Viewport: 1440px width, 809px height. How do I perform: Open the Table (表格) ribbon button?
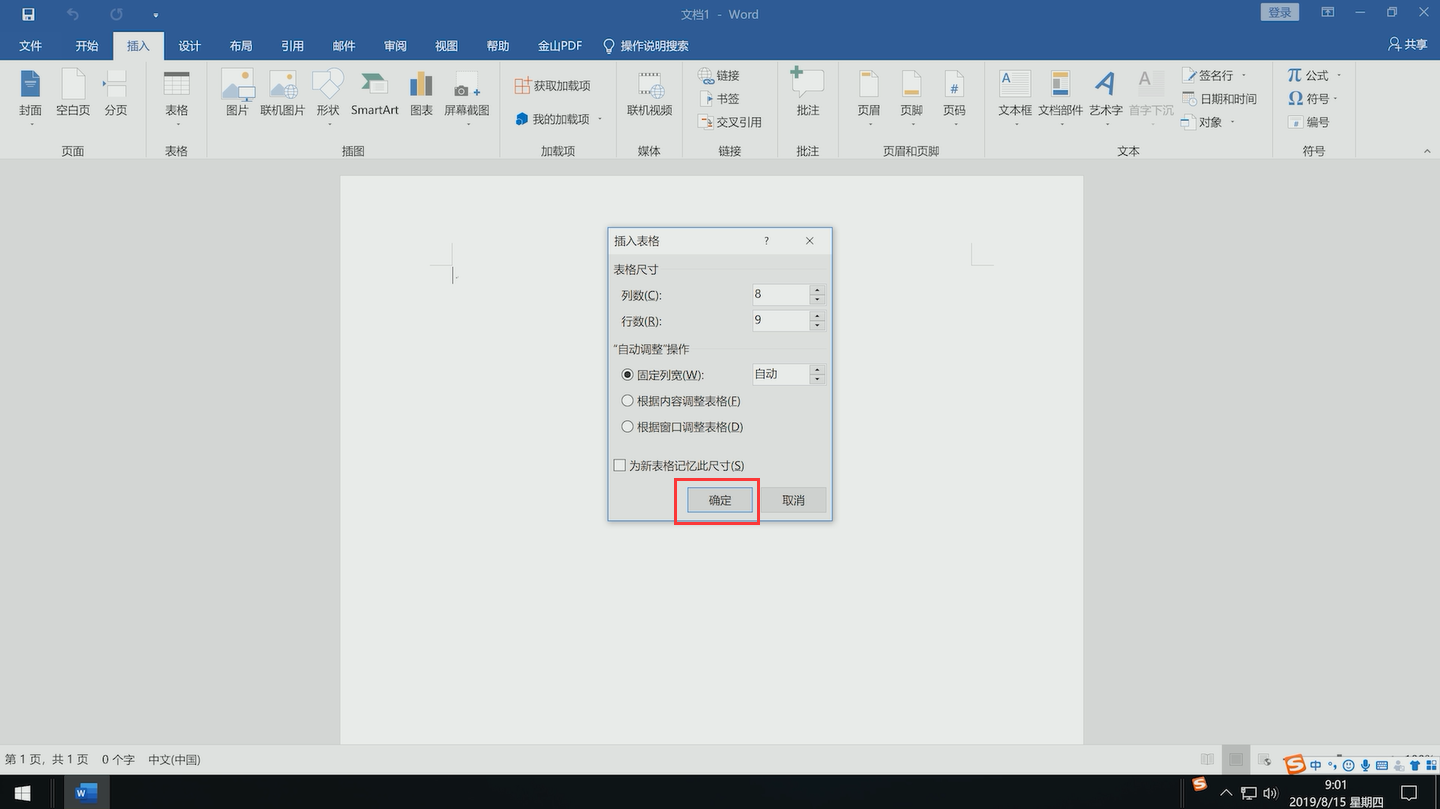(x=177, y=97)
